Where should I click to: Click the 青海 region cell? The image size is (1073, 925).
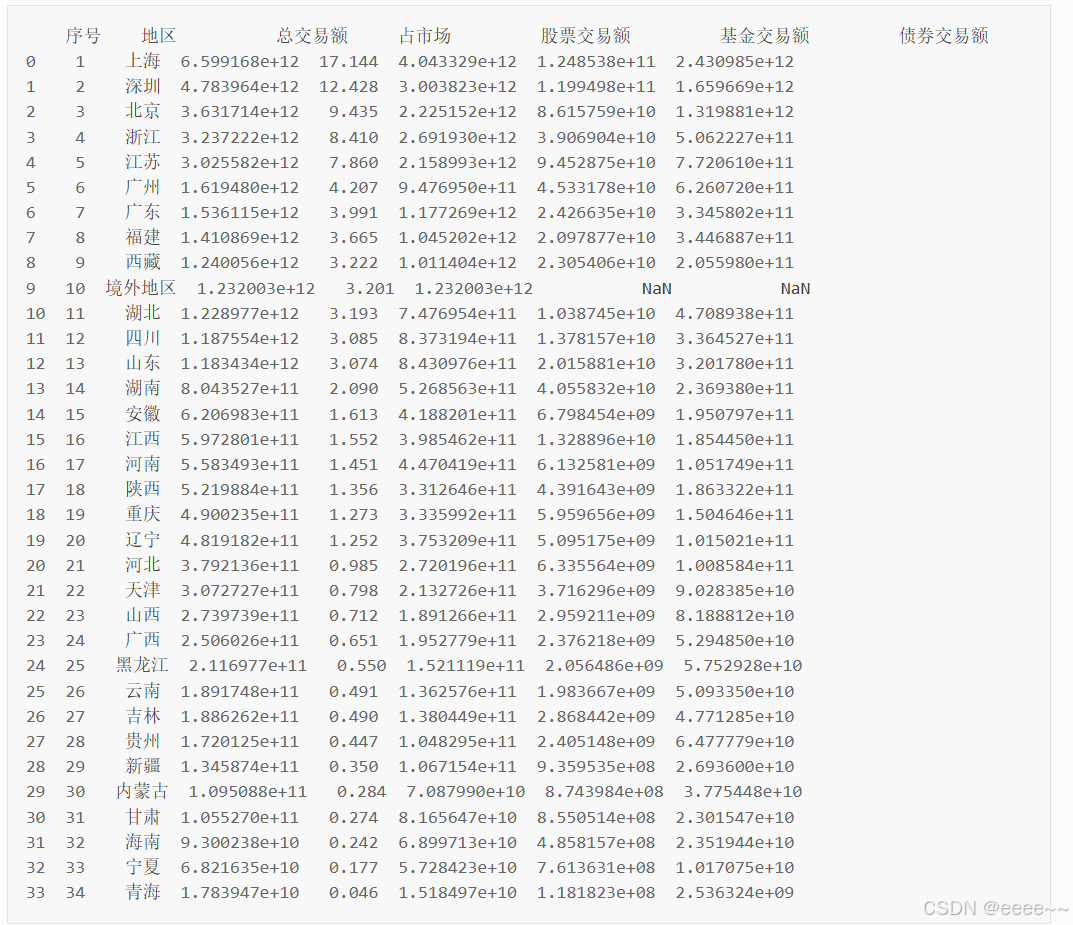pyautogui.click(x=143, y=893)
